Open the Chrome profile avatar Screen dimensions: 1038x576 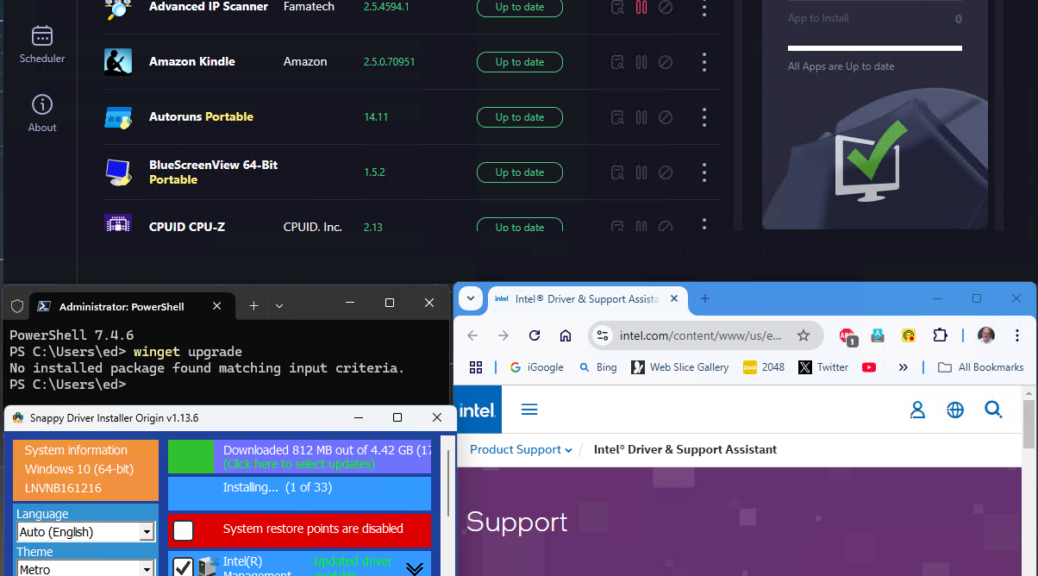point(986,336)
